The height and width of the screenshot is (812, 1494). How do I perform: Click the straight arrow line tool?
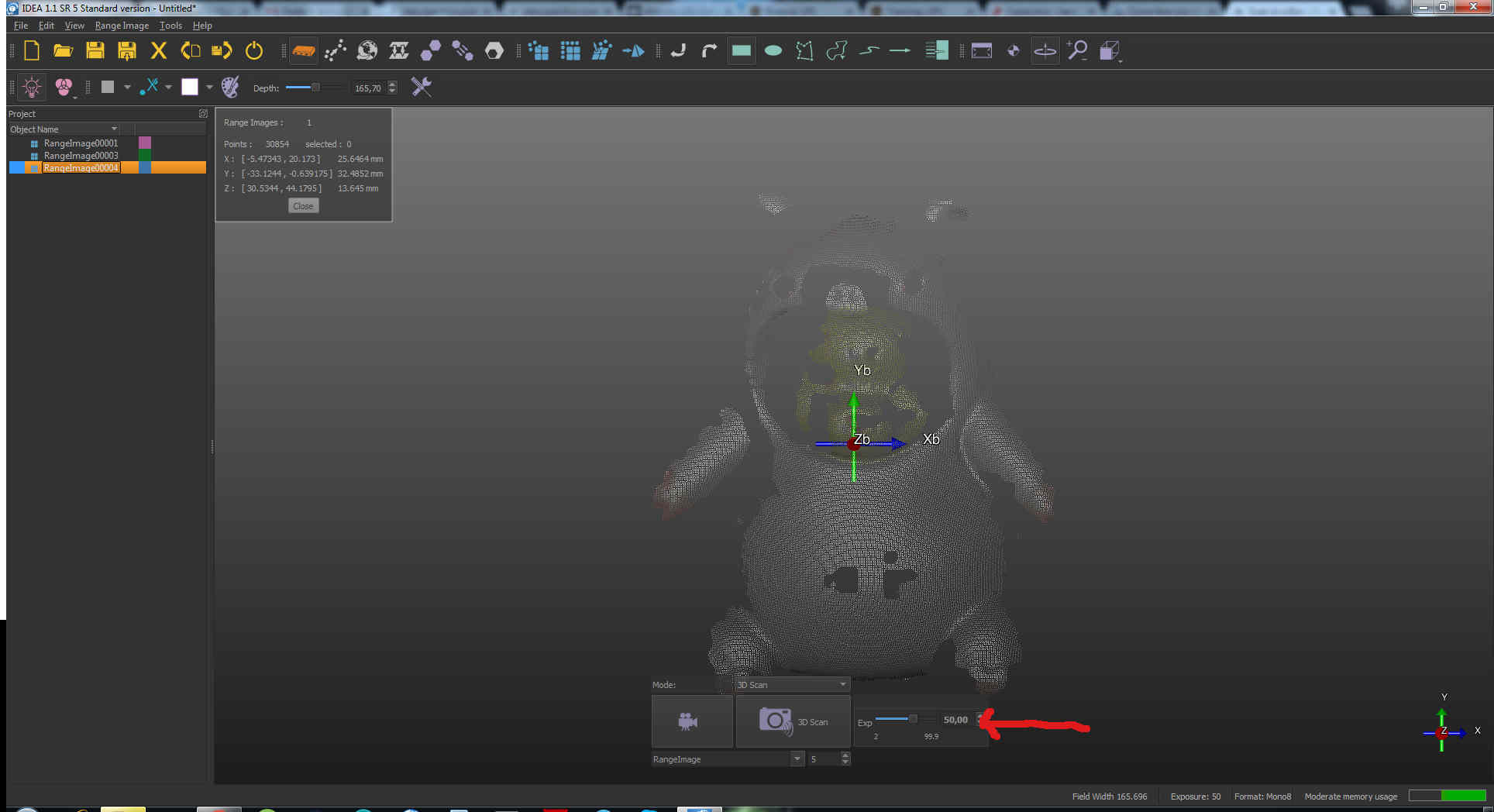(x=900, y=51)
